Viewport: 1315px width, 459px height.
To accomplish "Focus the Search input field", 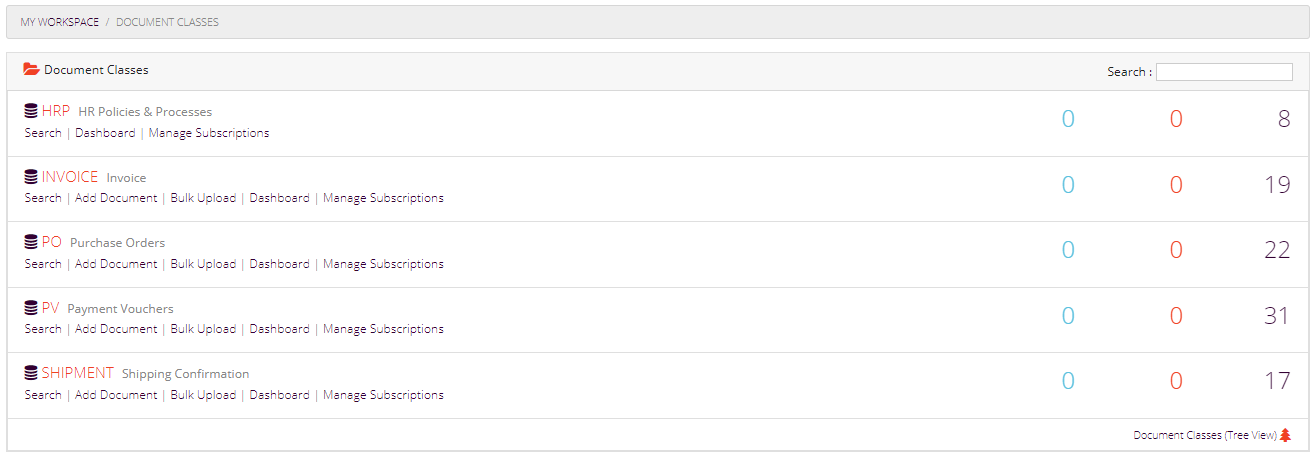I will [x=1224, y=72].
